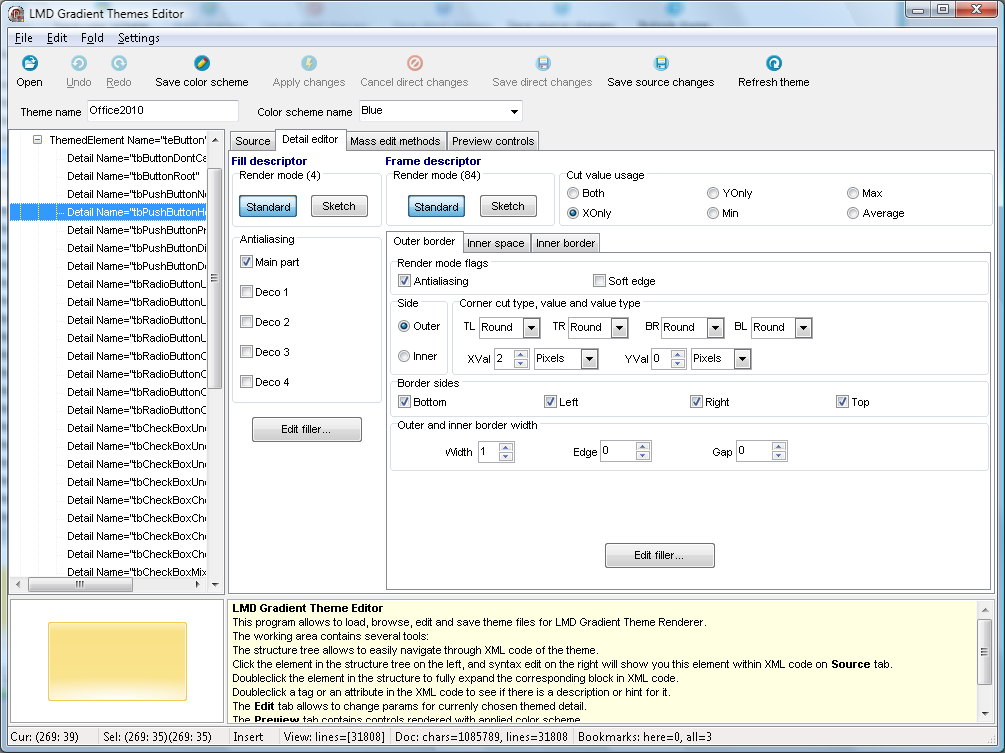This screenshot has height=753, width=1005.
Task: Click the Save color scheme icon
Action: (x=202, y=64)
